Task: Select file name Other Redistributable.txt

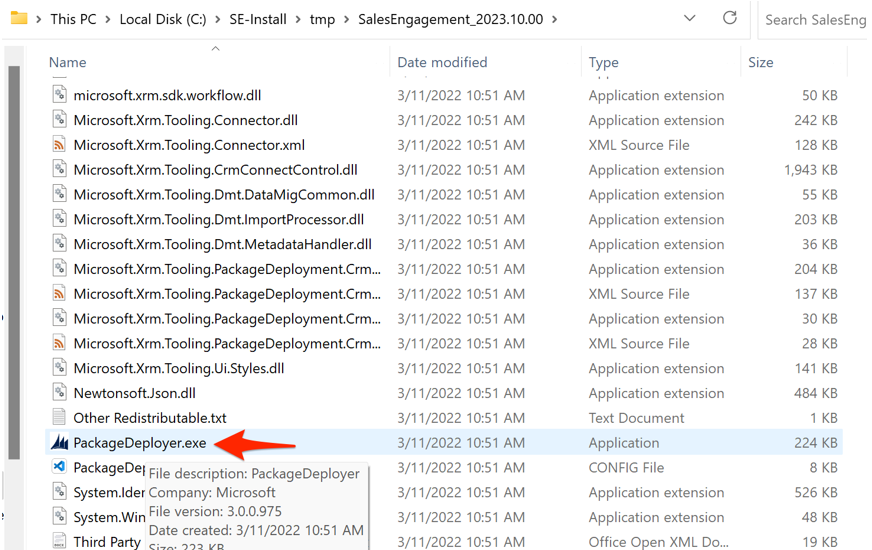Action: pyautogui.click(x=150, y=418)
